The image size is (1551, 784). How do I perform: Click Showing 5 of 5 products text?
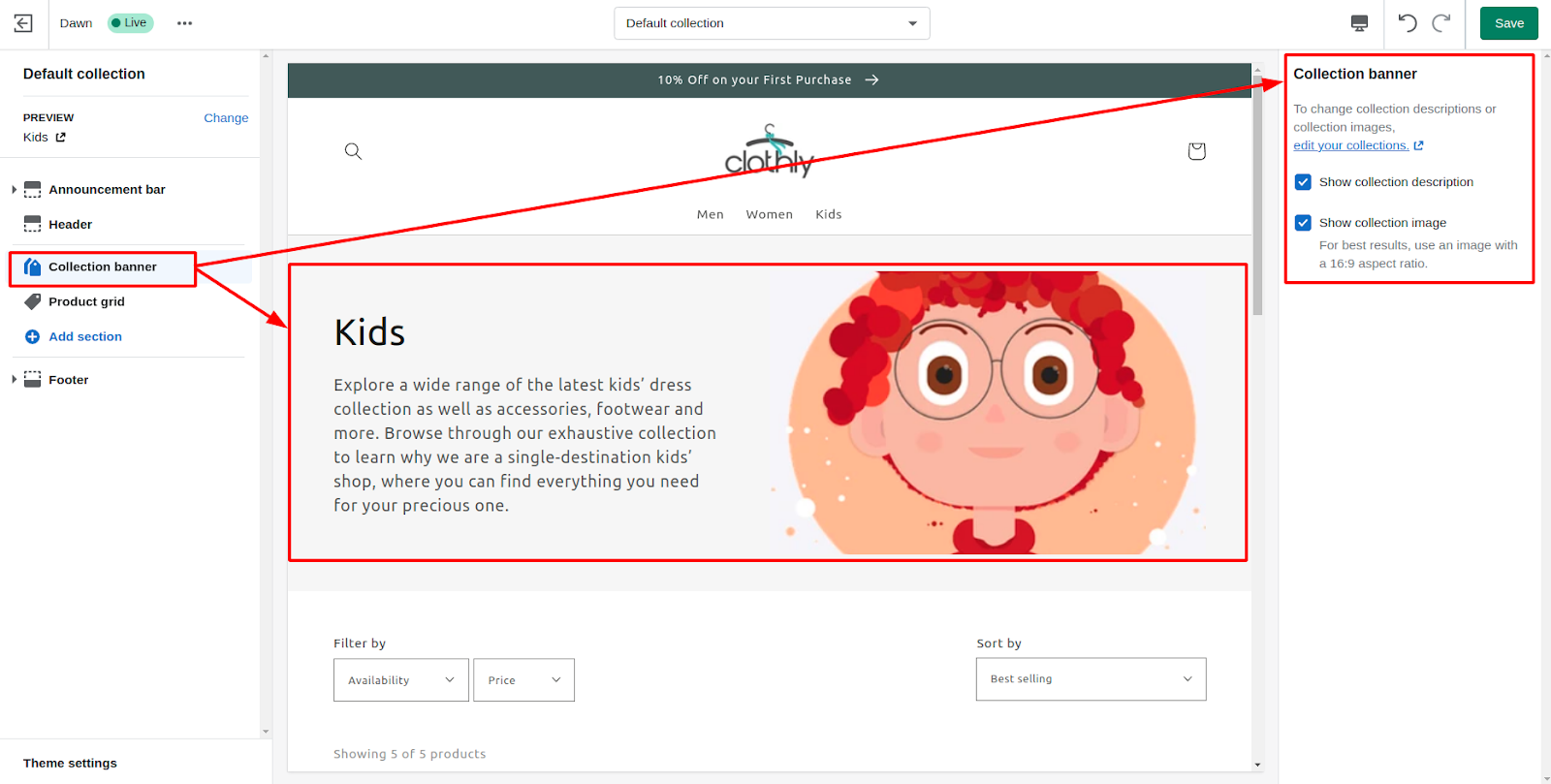(409, 754)
